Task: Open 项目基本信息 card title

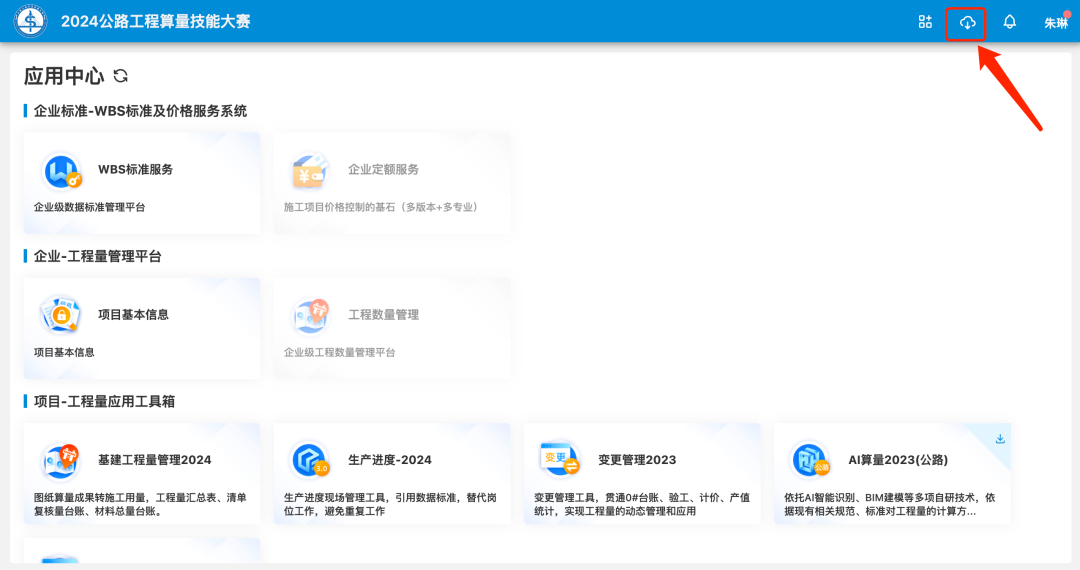Action: (x=133, y=315)
